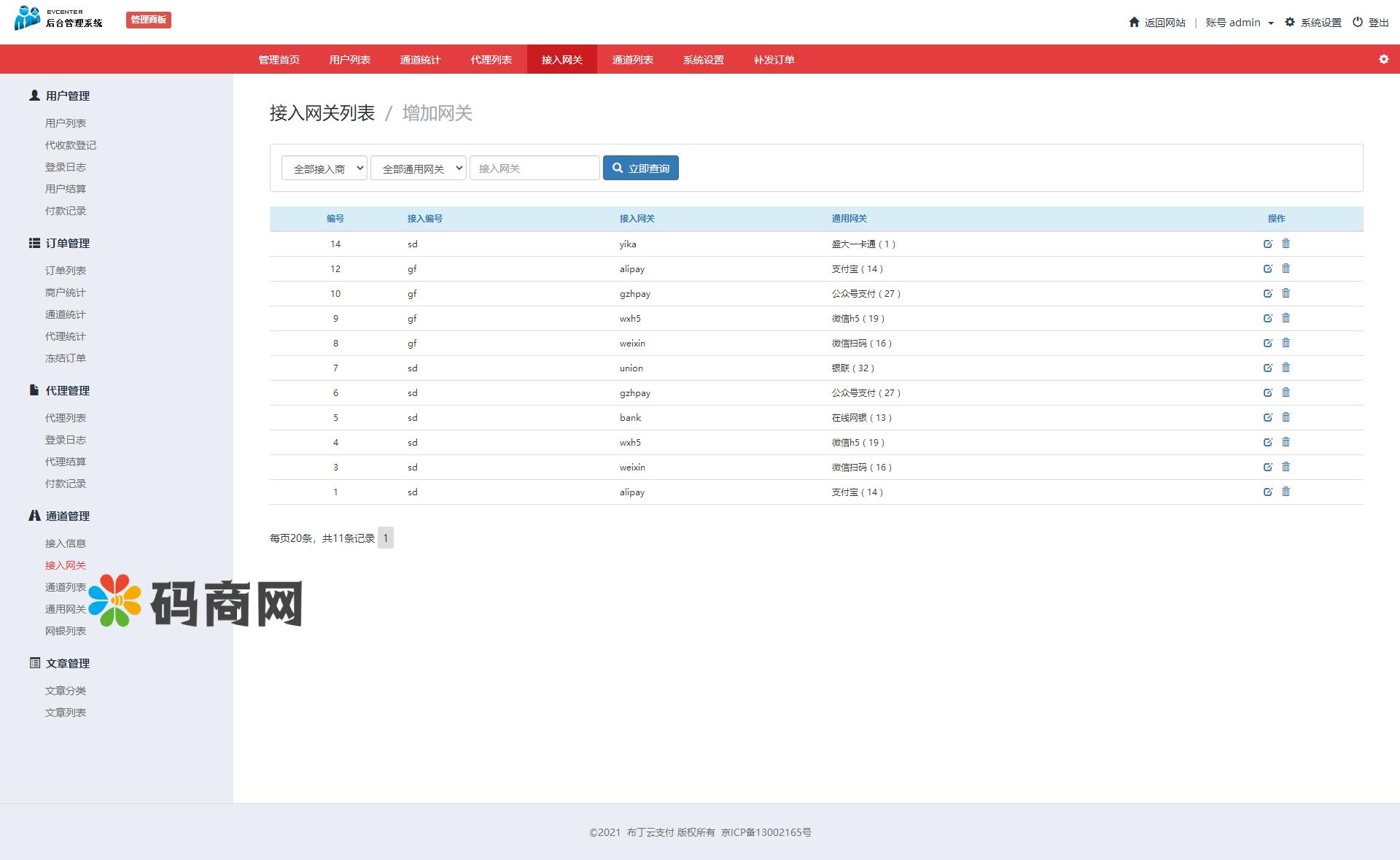Viewport: 1400px width, 860px height.
Task: Focus the 接入网关 search input field
Action: [534, 168]
